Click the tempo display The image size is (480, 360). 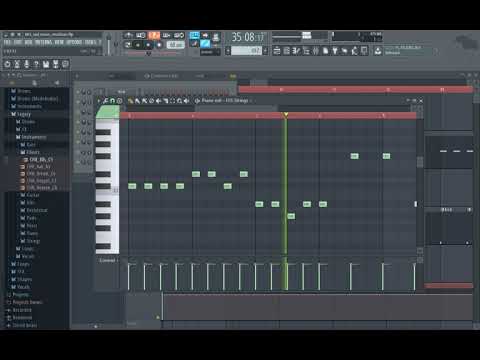pos(176,44)
